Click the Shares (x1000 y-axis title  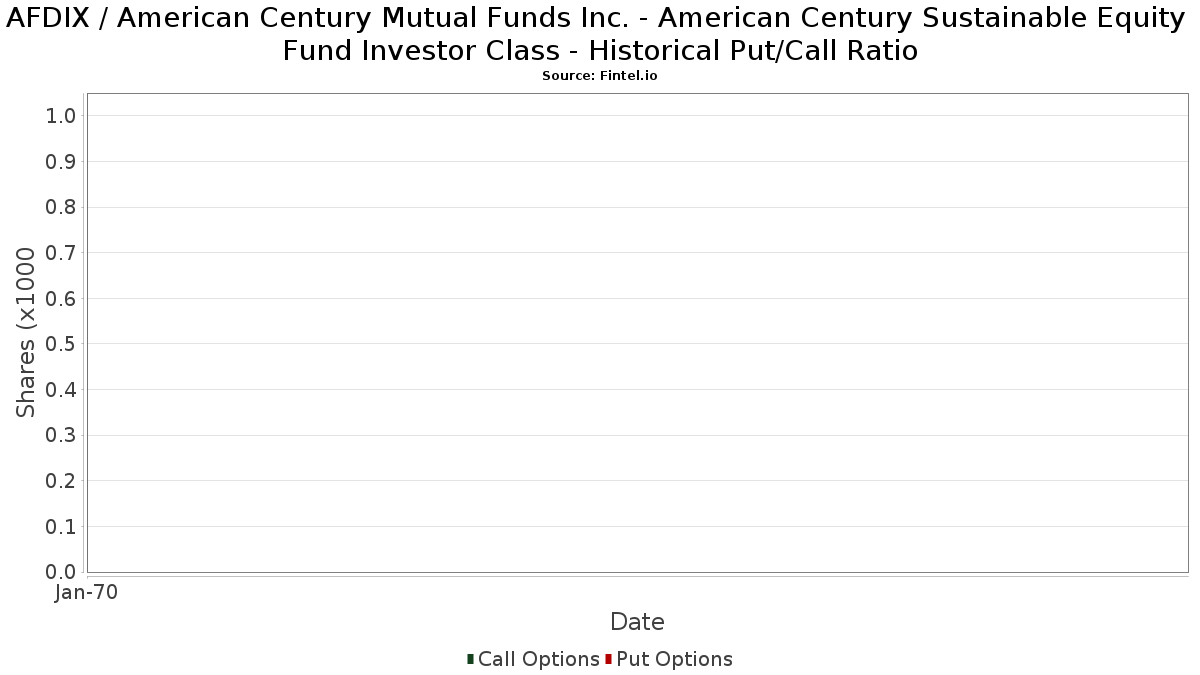26,333
